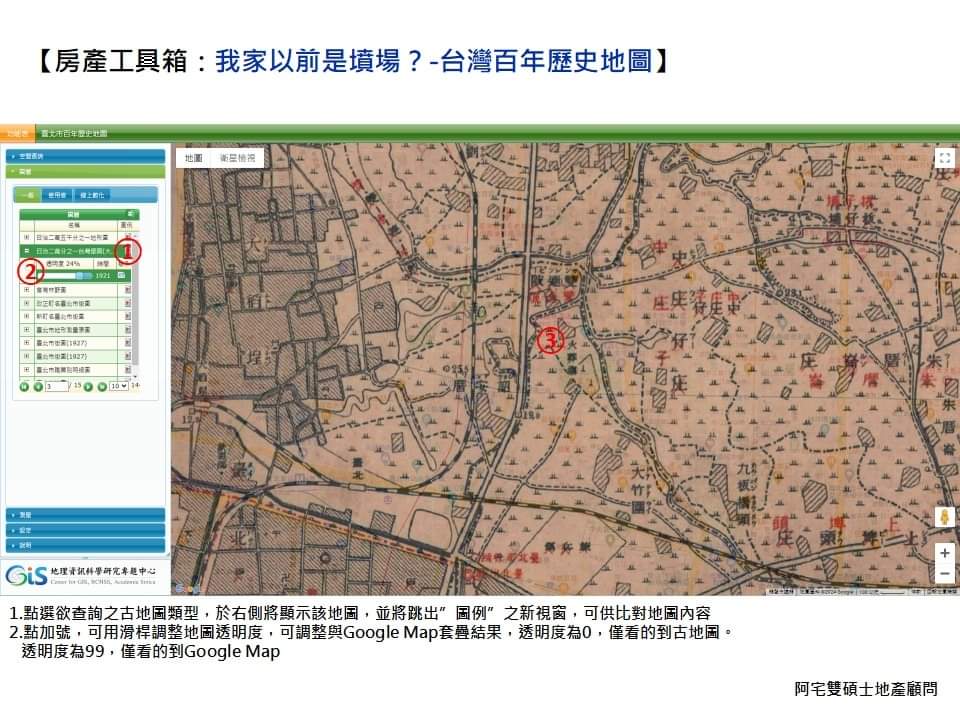This screenshot has height=720, width=960.
Task: Zoom in on the map
Action: (x=945, y=553)
